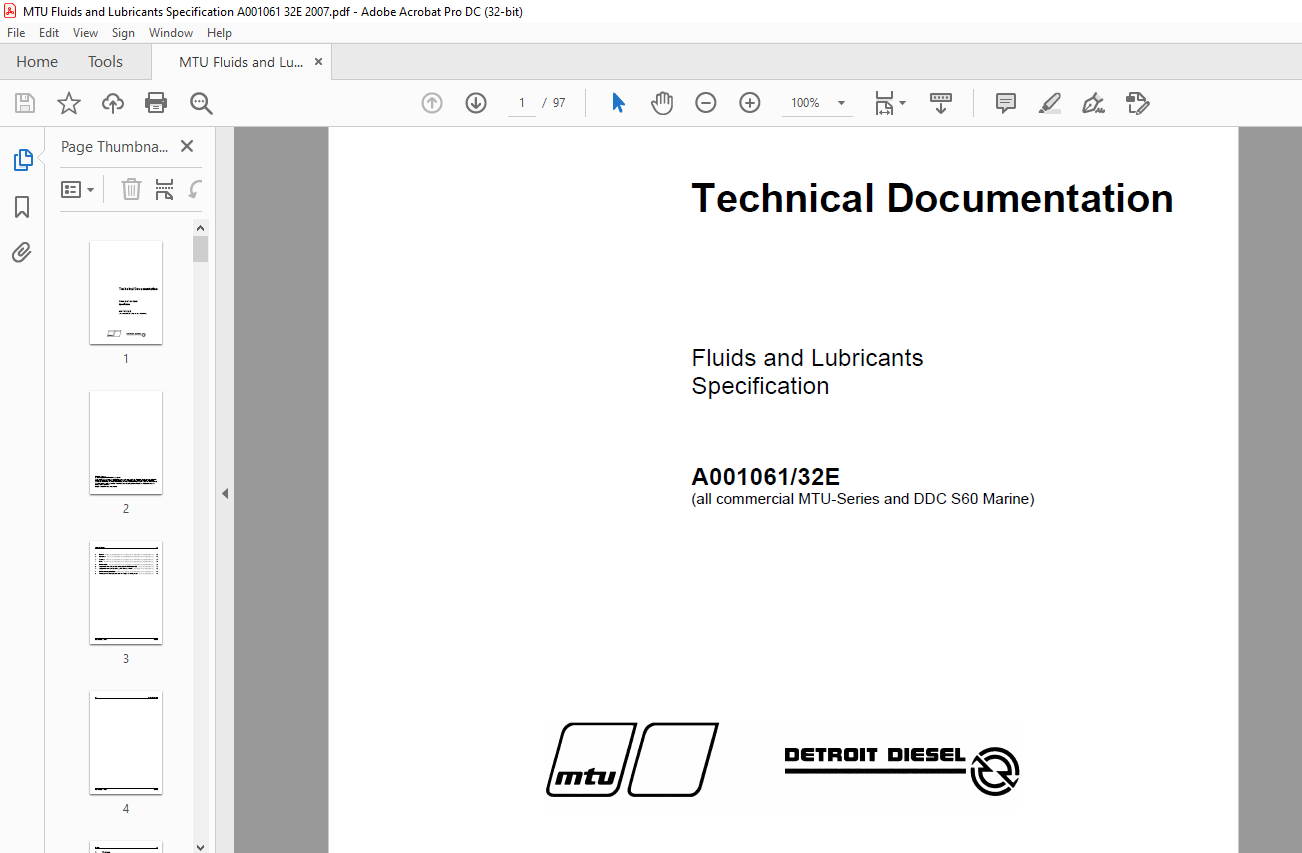Screen dimensions: 1302x853
Task: Open the Sign document pen tool
Action: pyautogui.click(x=1093, y=103)
